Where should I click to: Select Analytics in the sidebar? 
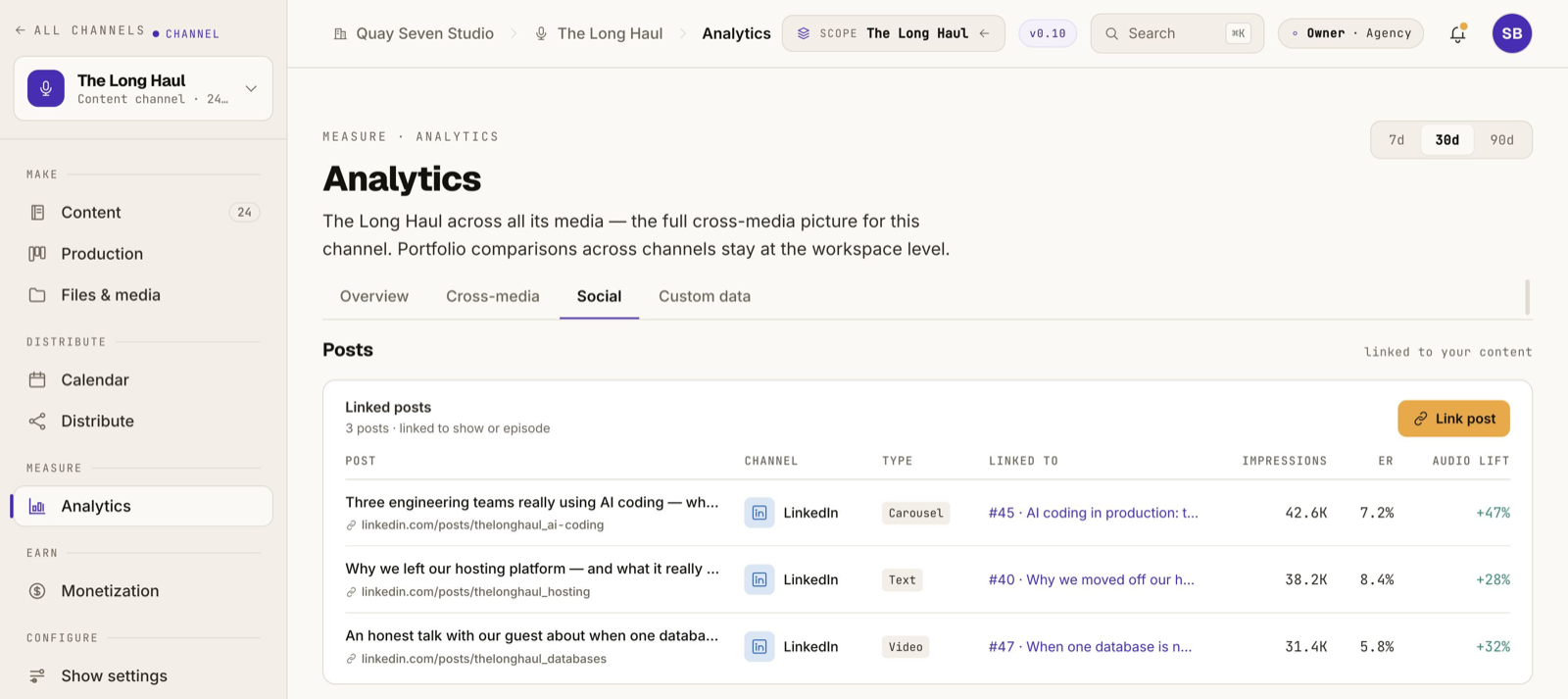[x=143, y=506]
